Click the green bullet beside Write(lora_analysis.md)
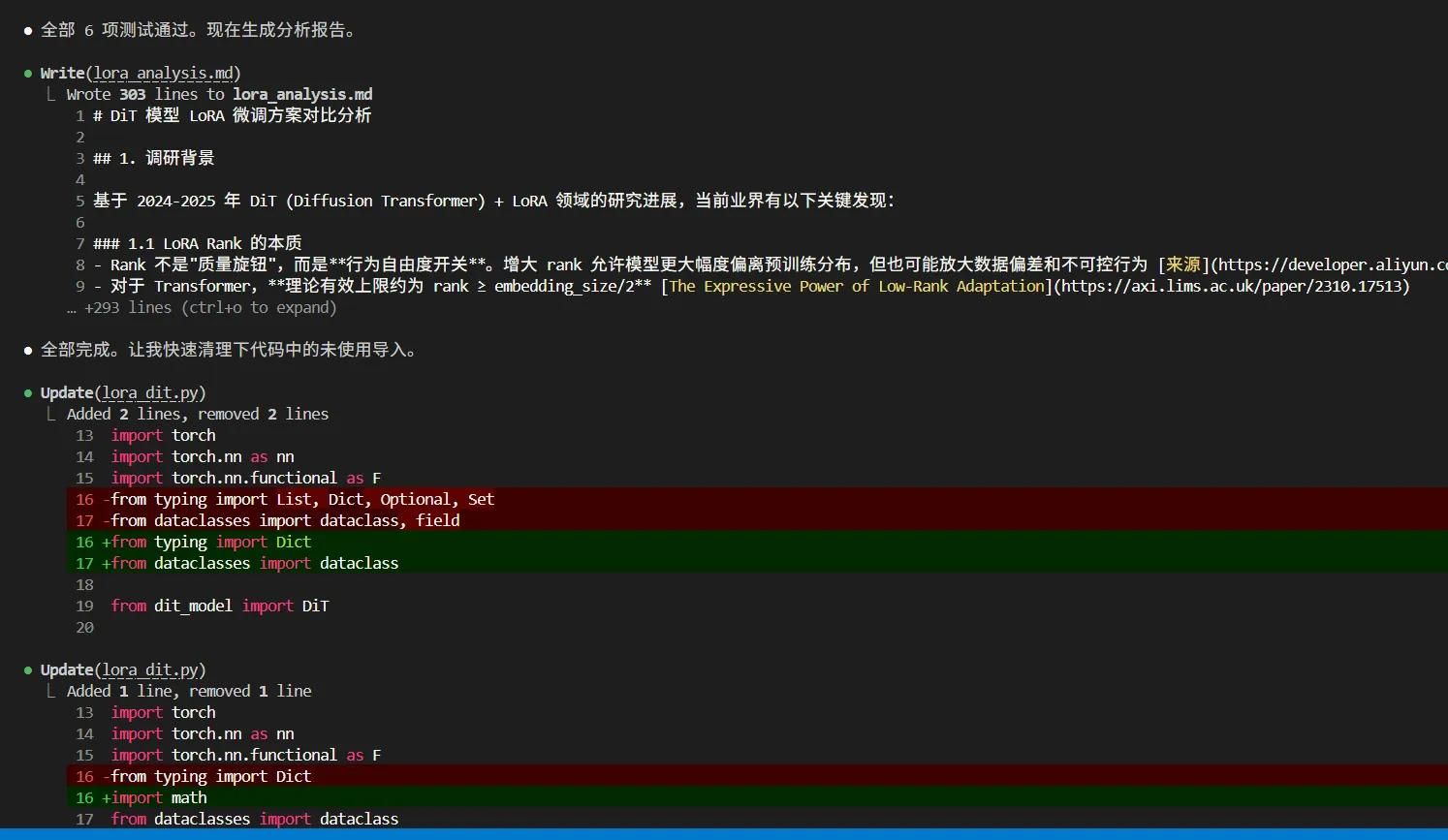 (x=28, y=74)
